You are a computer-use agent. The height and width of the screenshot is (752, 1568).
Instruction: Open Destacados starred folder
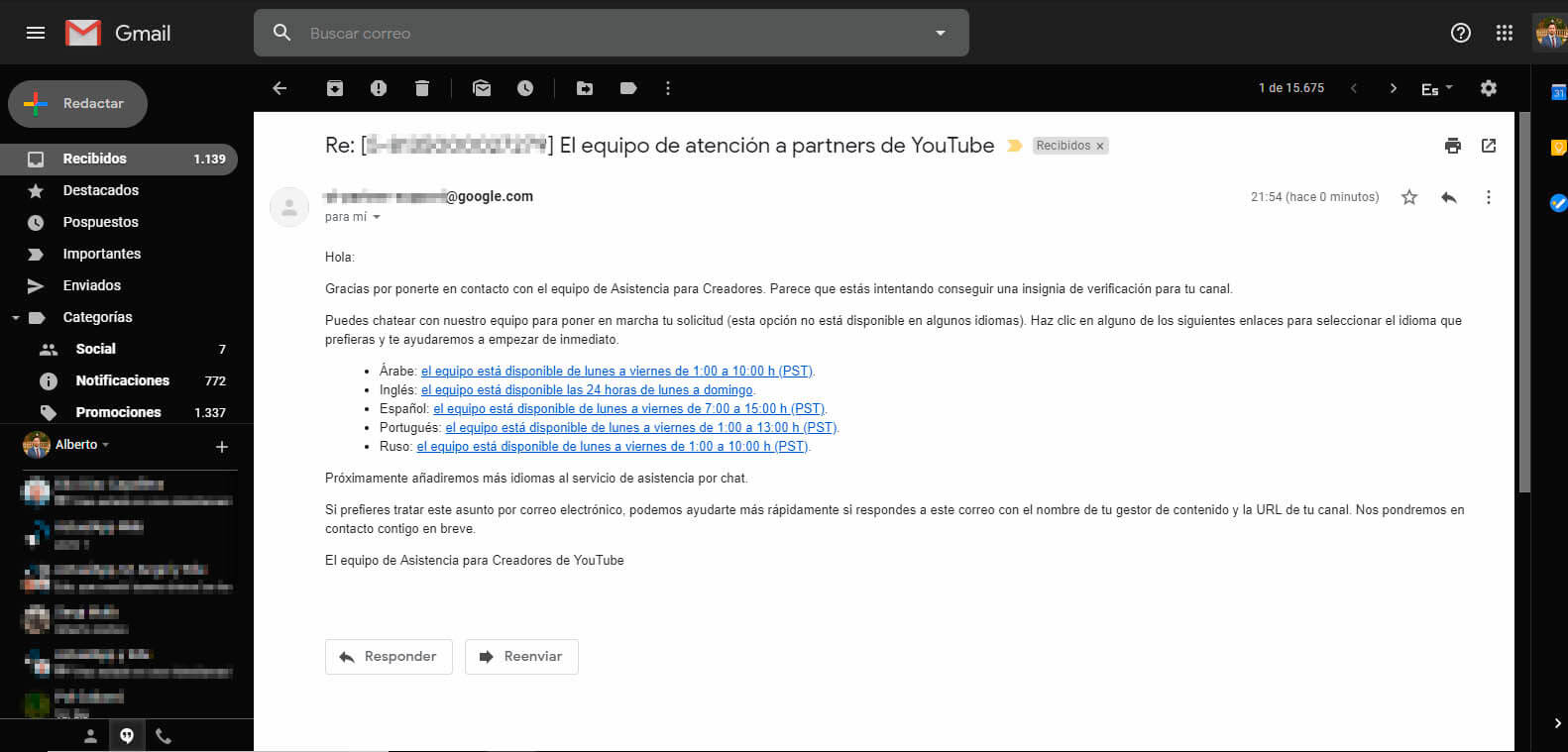(x=119, y=190)
